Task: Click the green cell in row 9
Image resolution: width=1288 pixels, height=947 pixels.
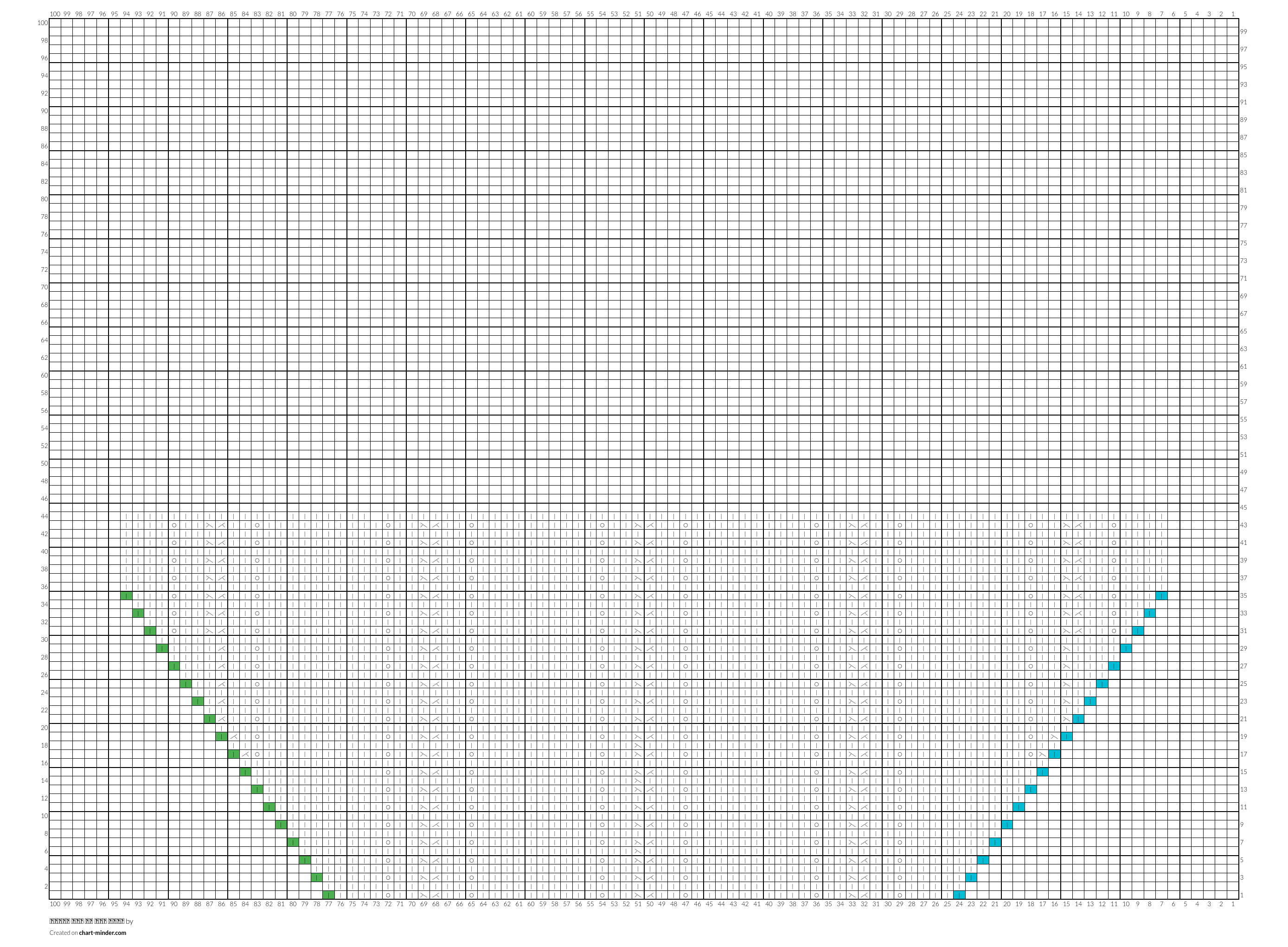Action: click(x=281, y=824)
